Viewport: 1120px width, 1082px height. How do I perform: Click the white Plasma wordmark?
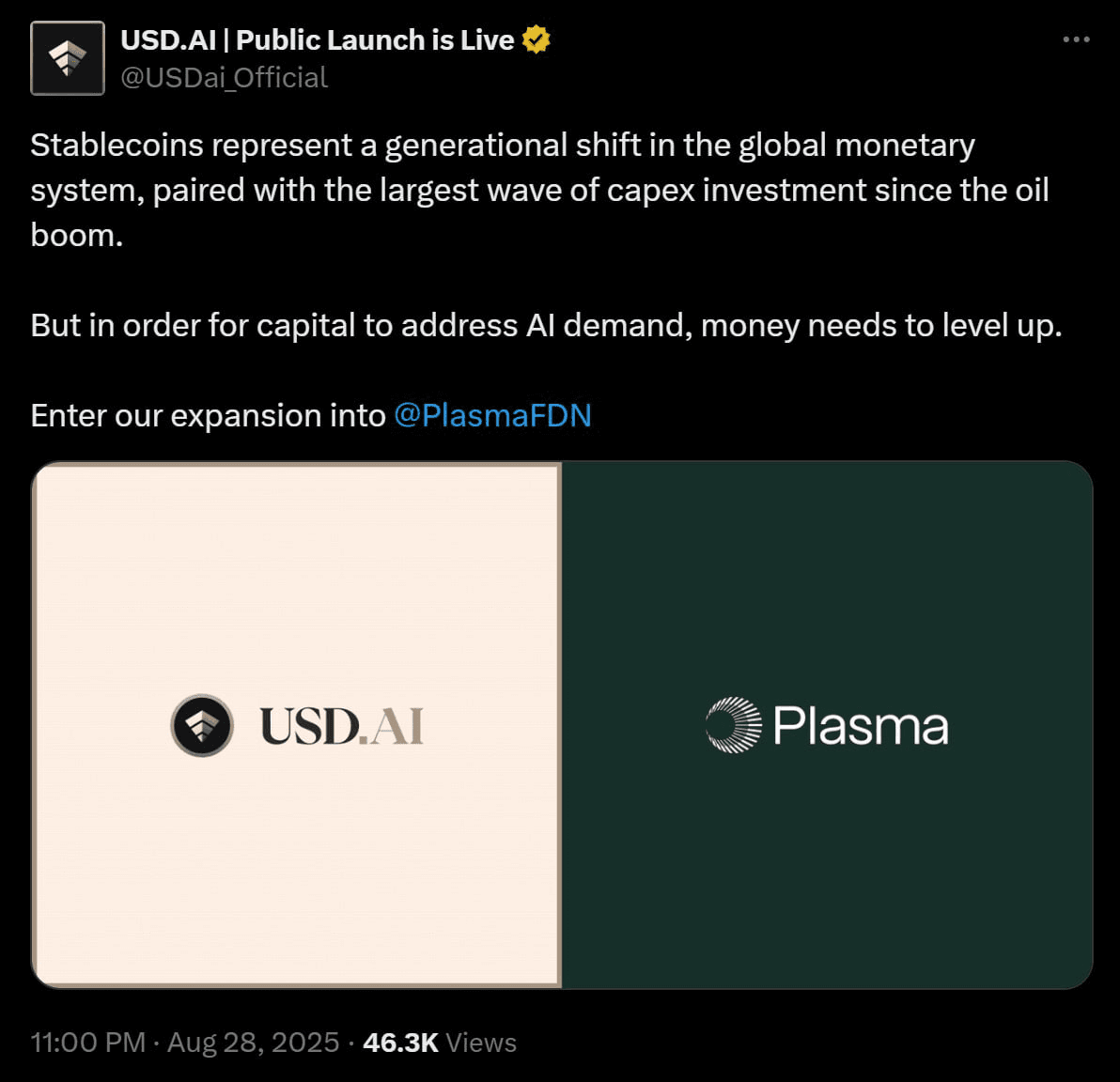(861, 726)
